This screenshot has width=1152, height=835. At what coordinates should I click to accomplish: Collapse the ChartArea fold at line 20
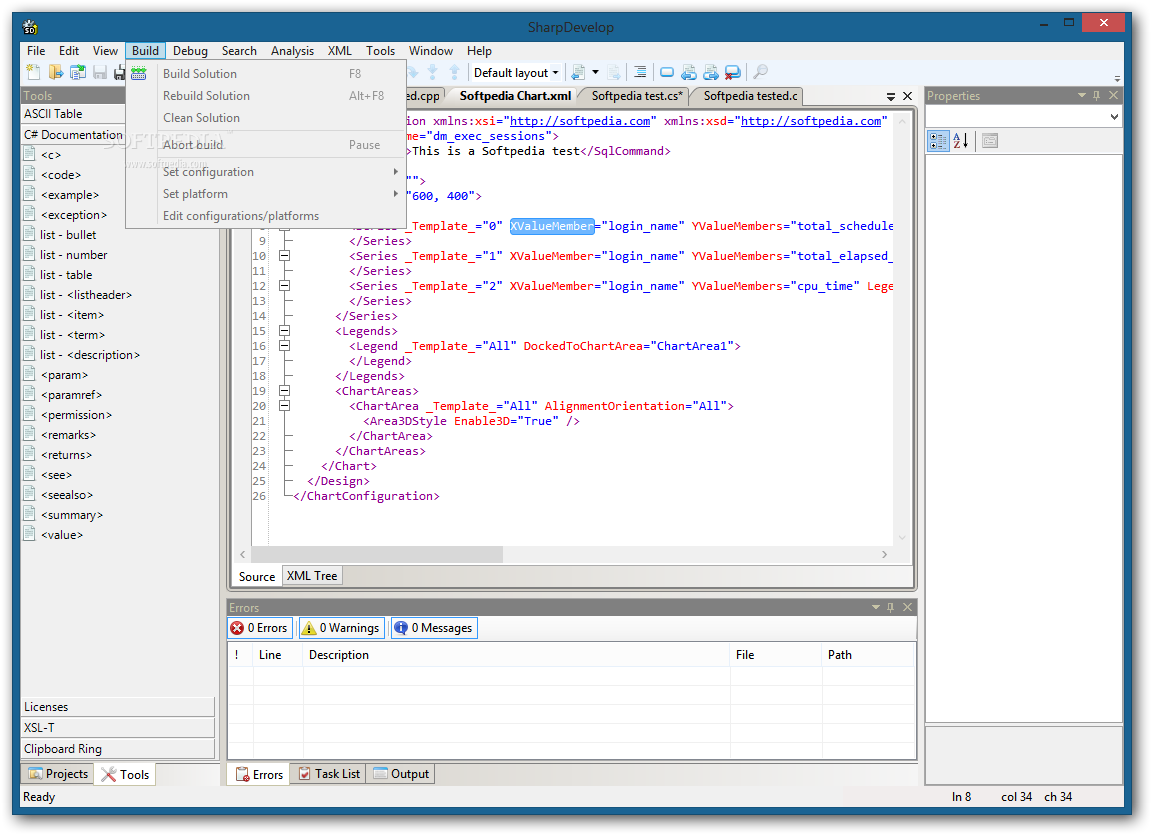(284, 405)
